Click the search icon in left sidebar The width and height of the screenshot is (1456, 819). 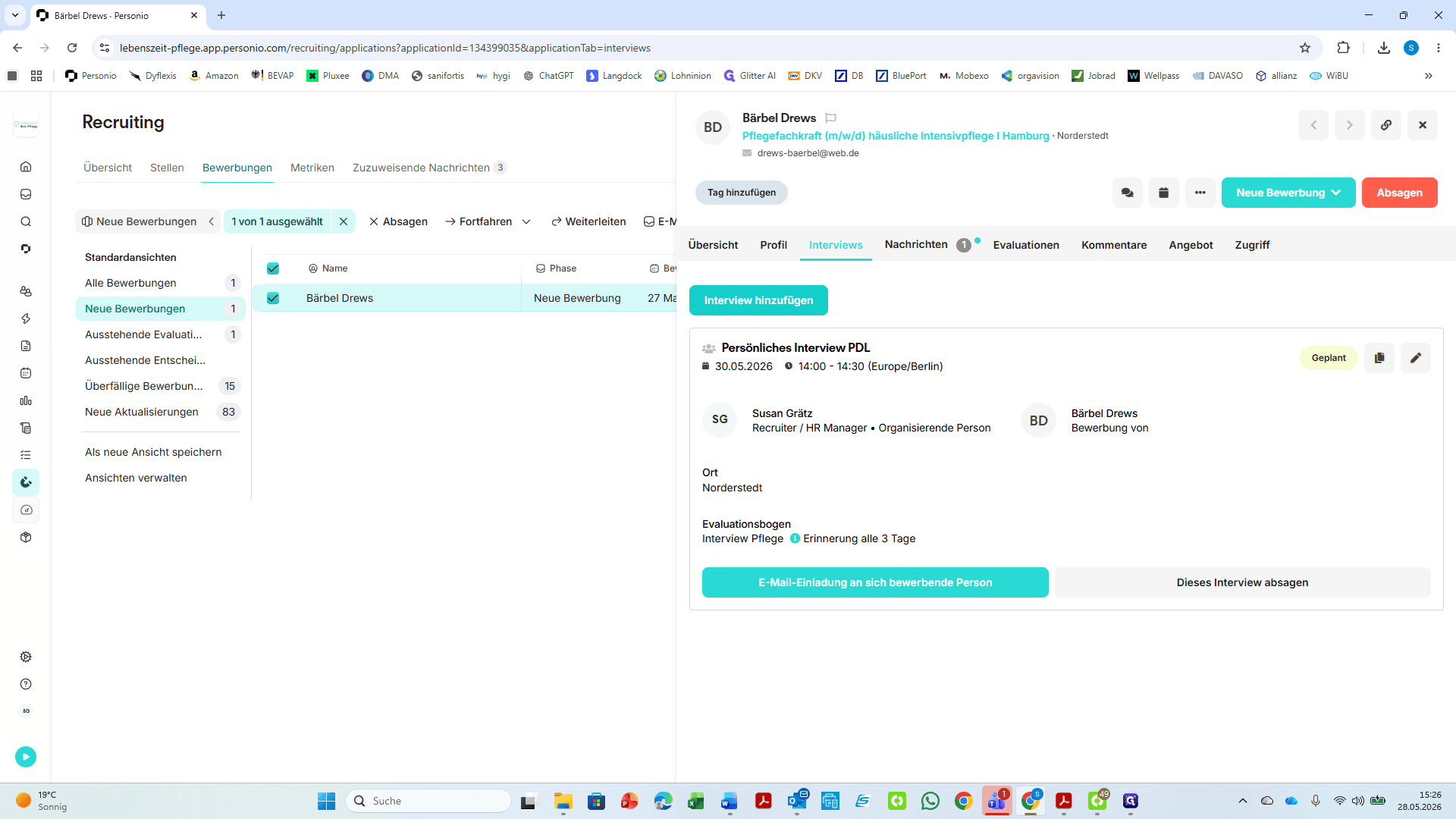click(x=26, y=221)
